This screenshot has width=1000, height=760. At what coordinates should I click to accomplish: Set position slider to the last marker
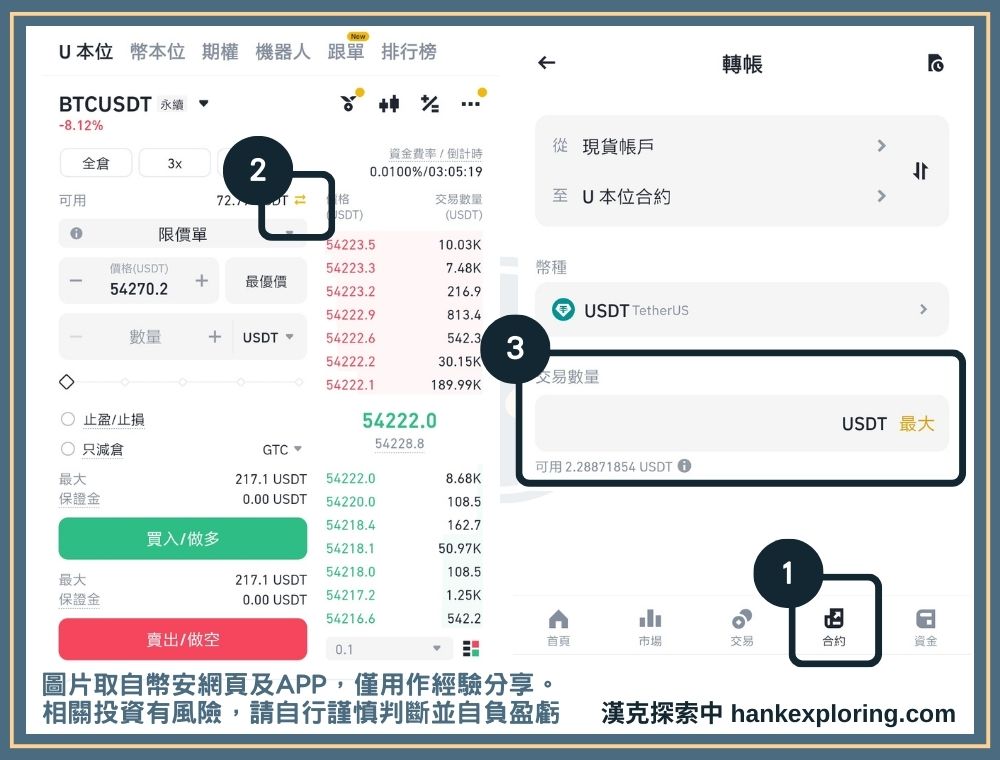pos(298,382)
